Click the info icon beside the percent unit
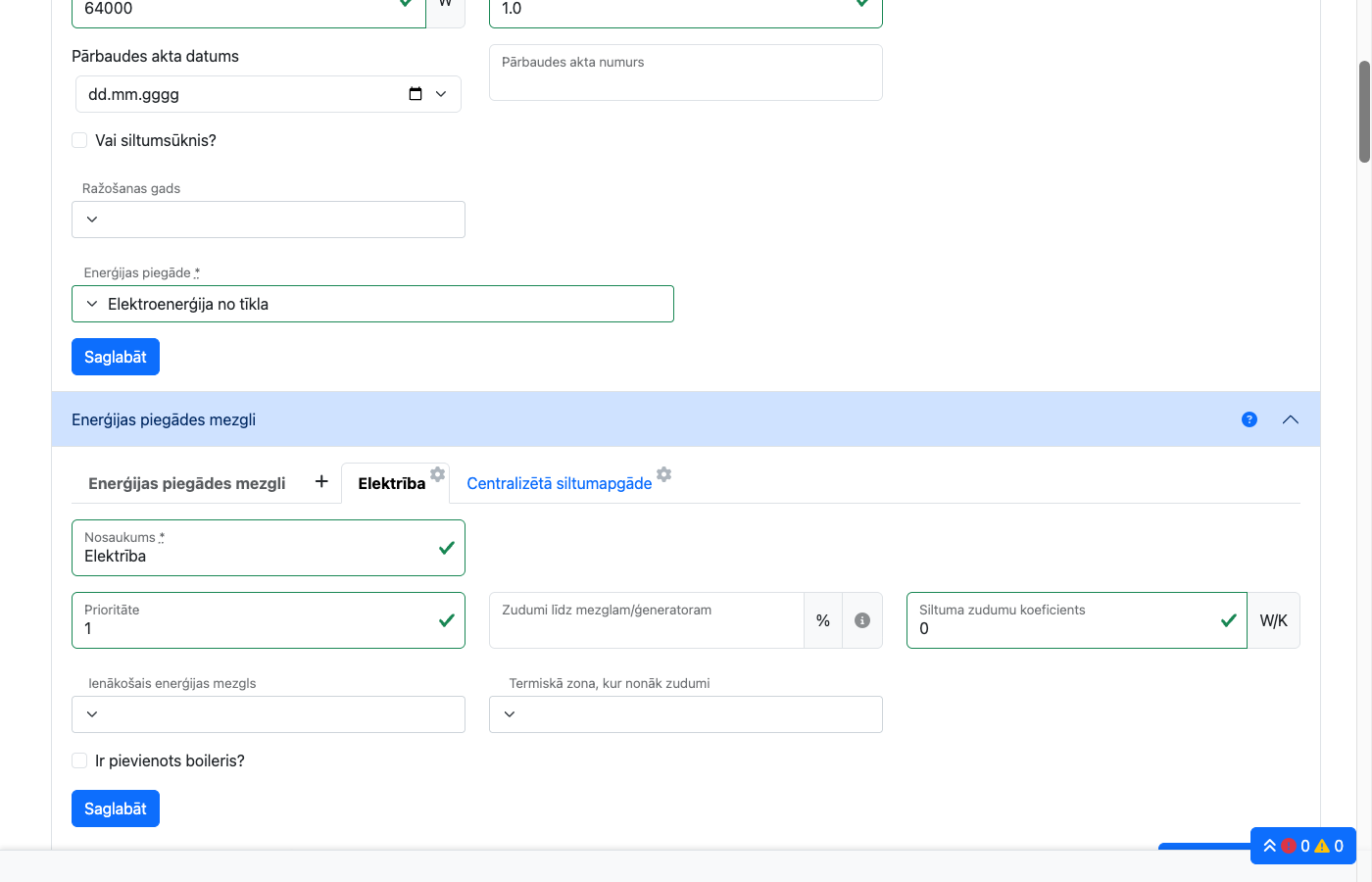 862,620
